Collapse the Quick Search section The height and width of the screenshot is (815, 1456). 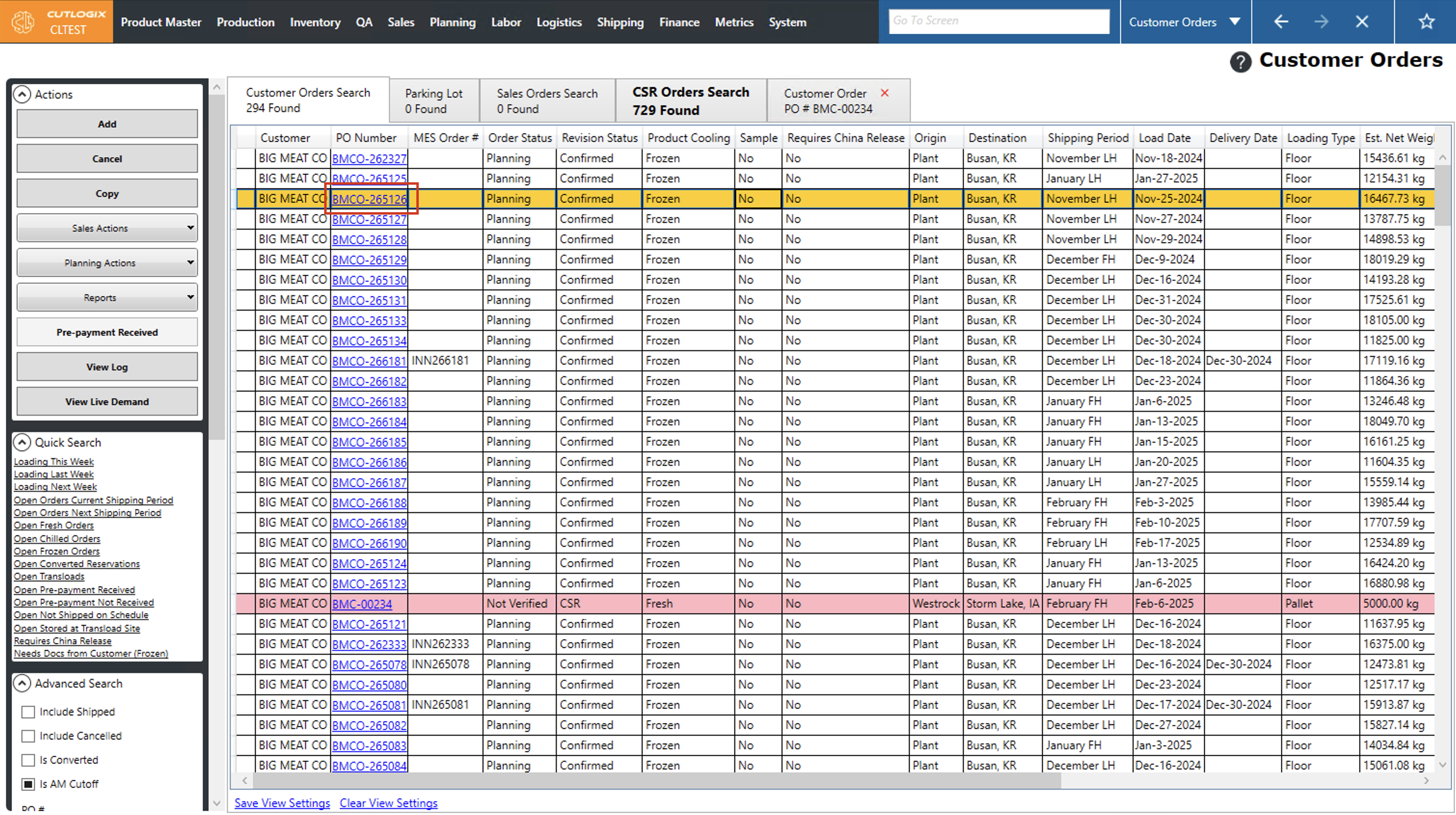coord(22,442)
